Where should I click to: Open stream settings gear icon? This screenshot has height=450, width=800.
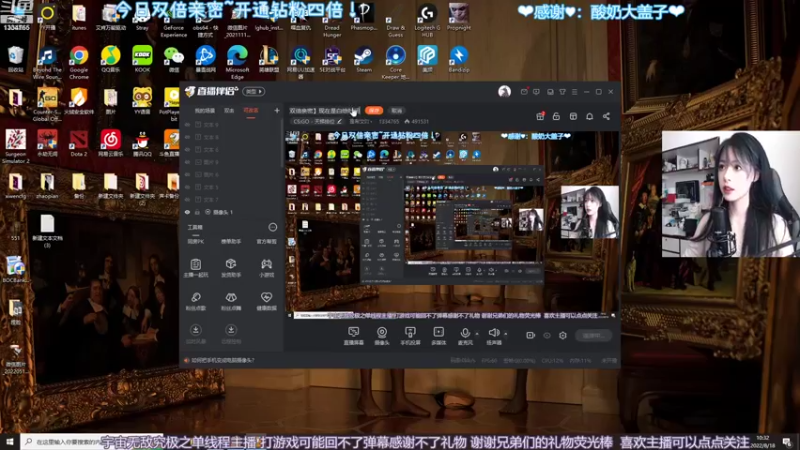click(x=563, y=335)
